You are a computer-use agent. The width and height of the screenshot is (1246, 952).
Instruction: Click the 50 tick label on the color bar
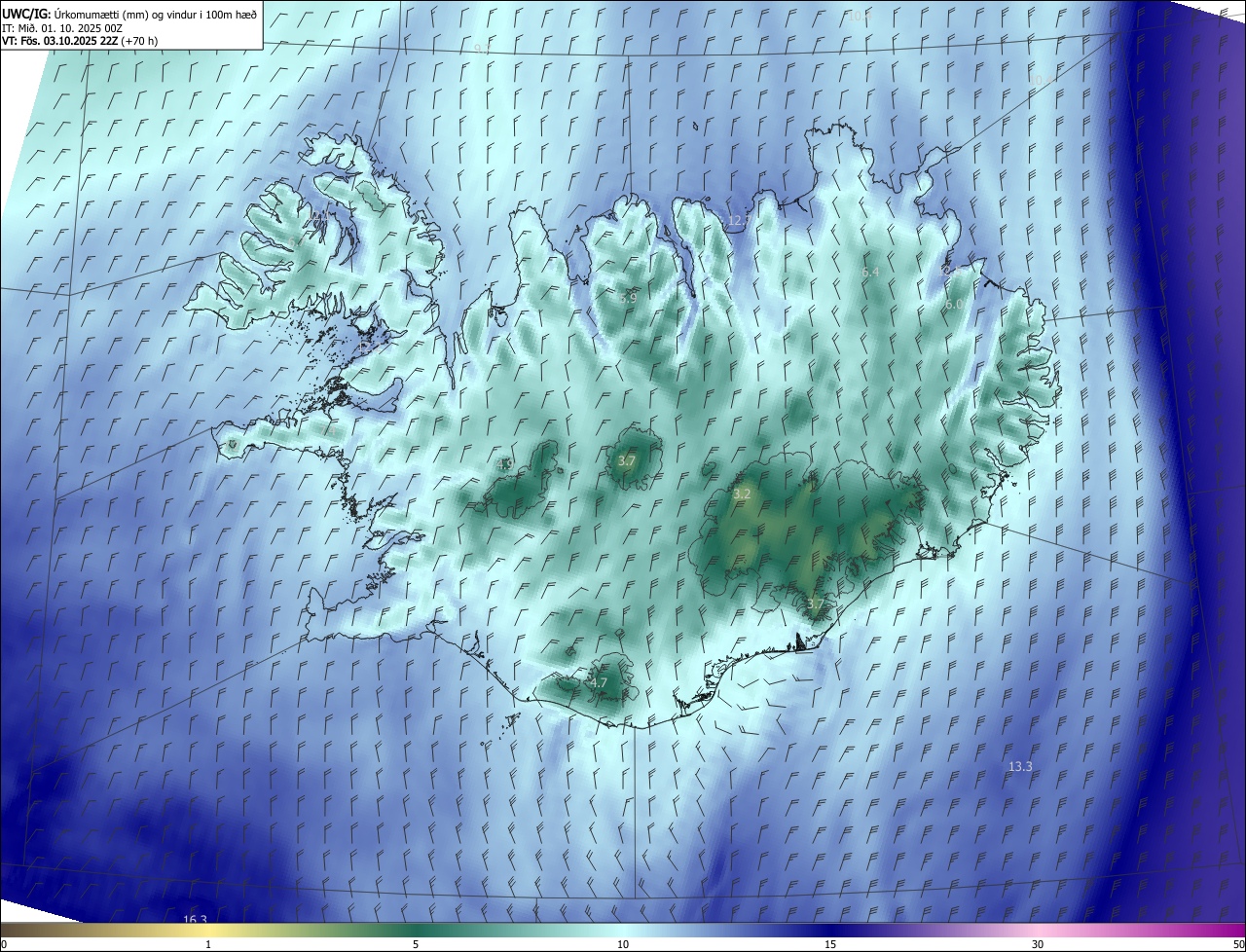[x=1238, y=944]
